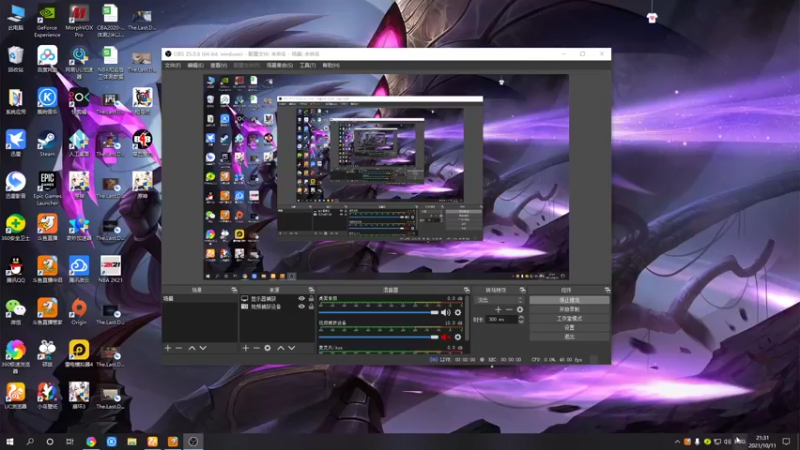Open the penguin QQ desktop shortcut
This screenshot has width=800, height=450.
click(x=16, y=269)
